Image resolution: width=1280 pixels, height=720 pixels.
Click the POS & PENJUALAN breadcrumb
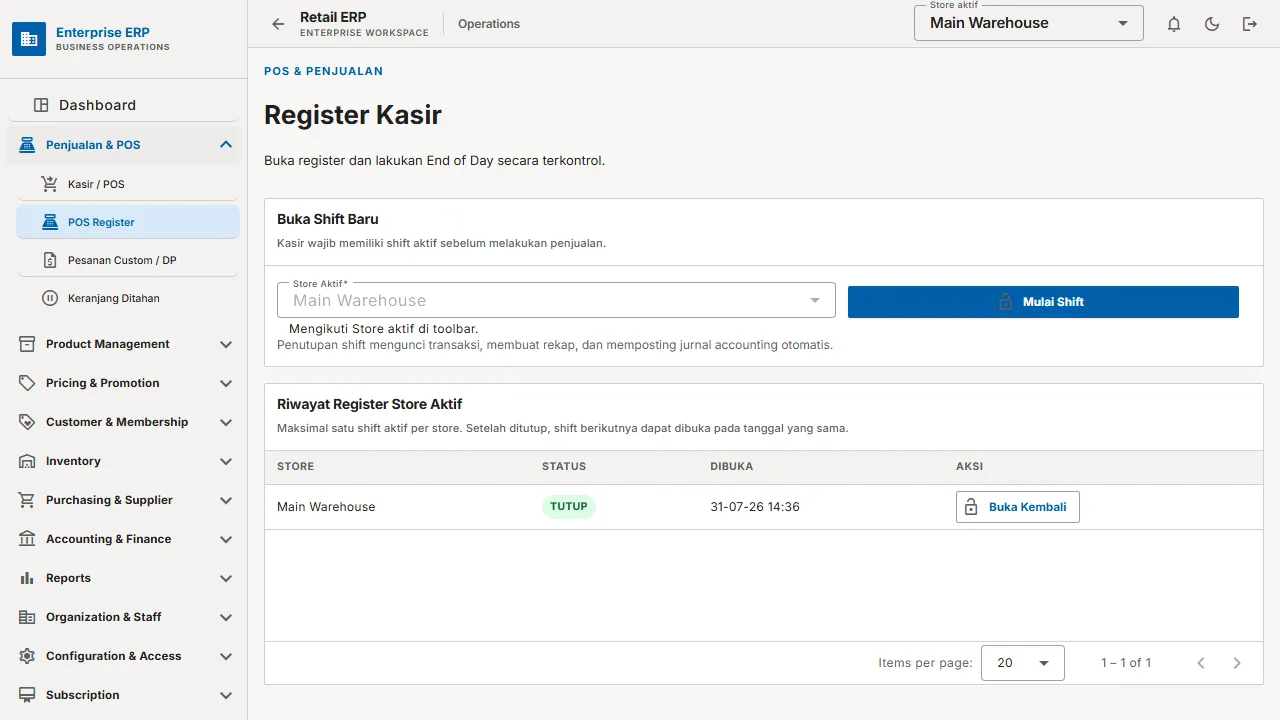coord(323,71)
